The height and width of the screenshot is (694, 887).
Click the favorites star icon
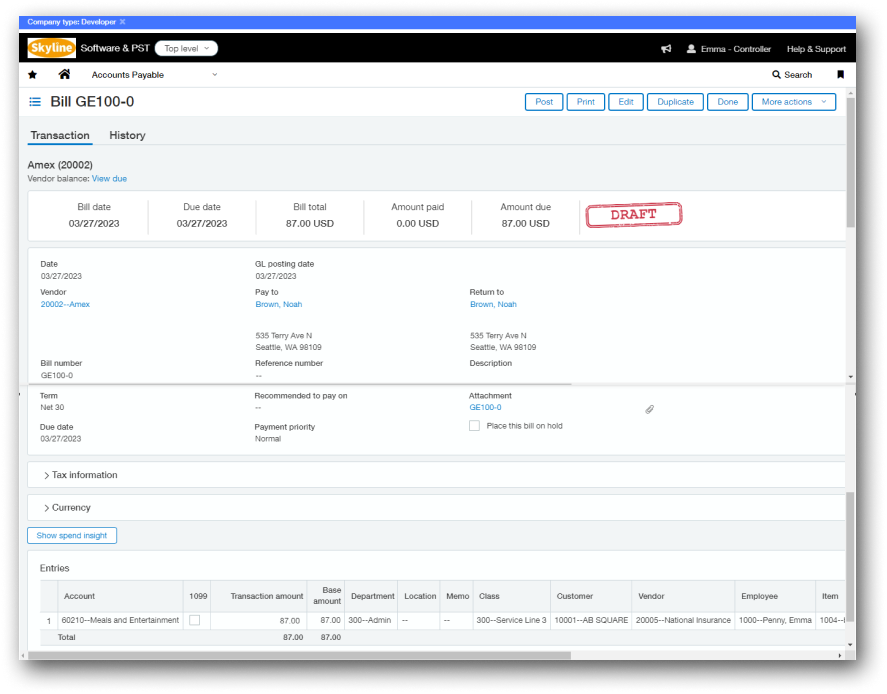click(x=33, y=75)
